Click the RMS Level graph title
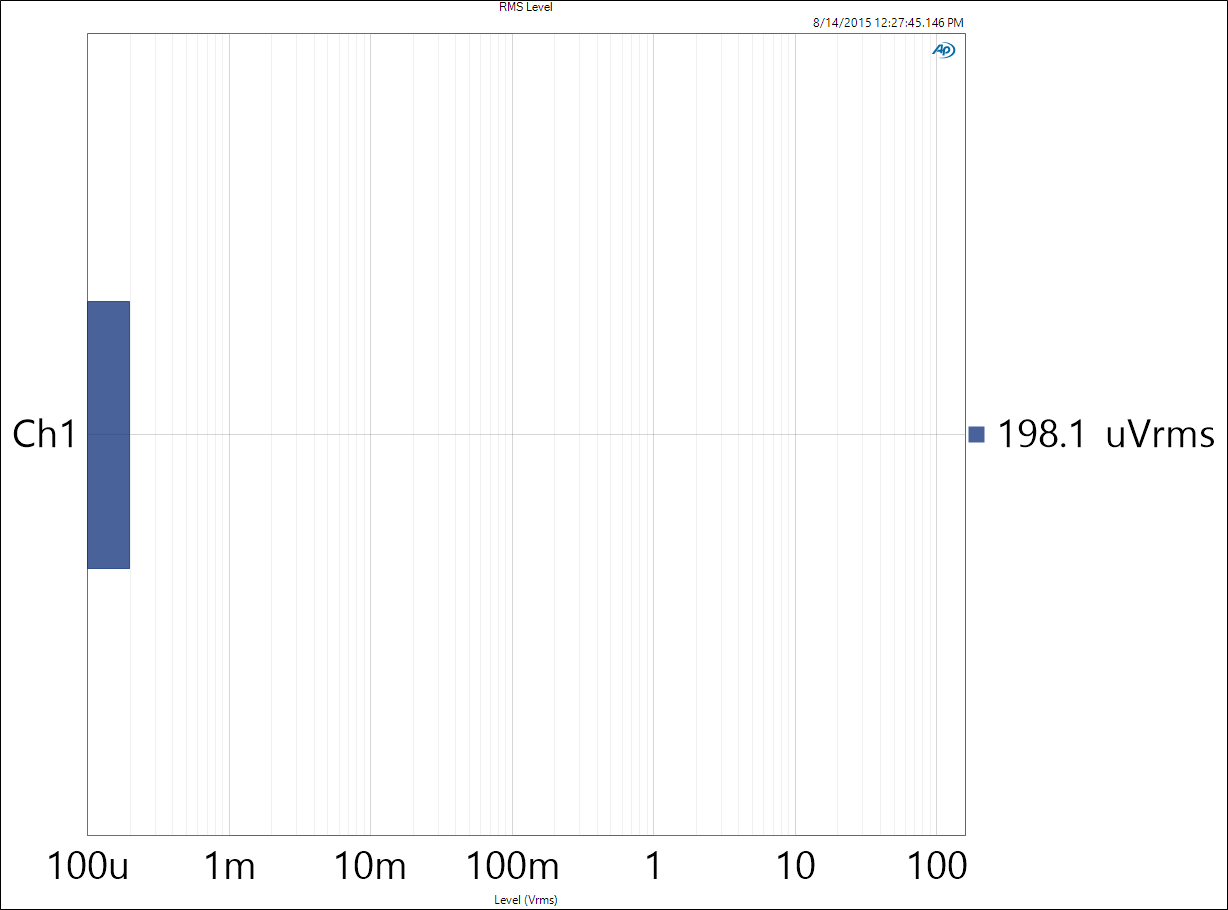 click(526, 7)
